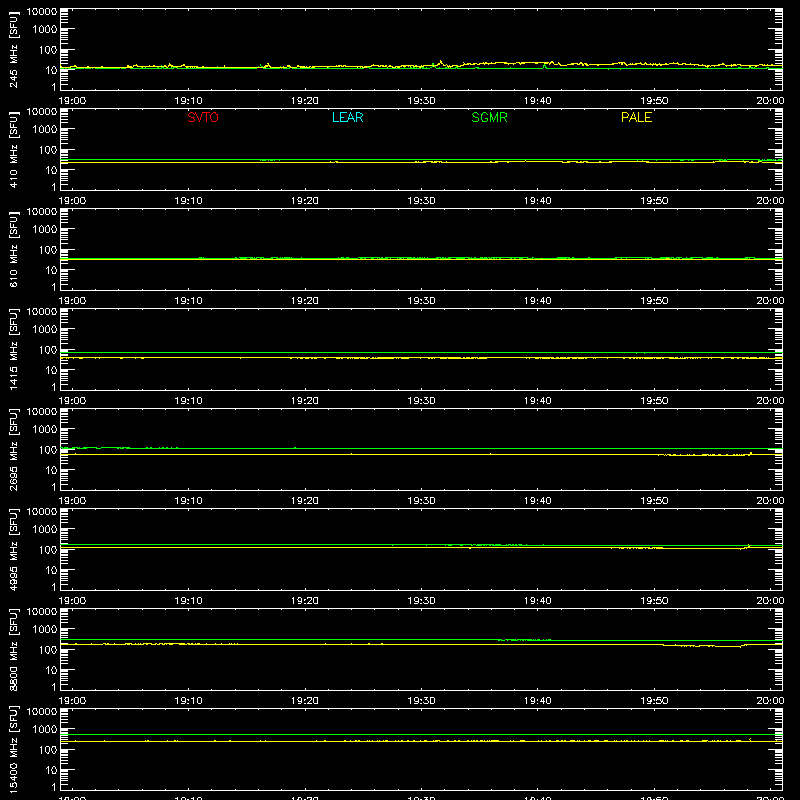Click 19:00 tick label under 1415 MHz plot
800x800 pixels.
pos(72,401)
